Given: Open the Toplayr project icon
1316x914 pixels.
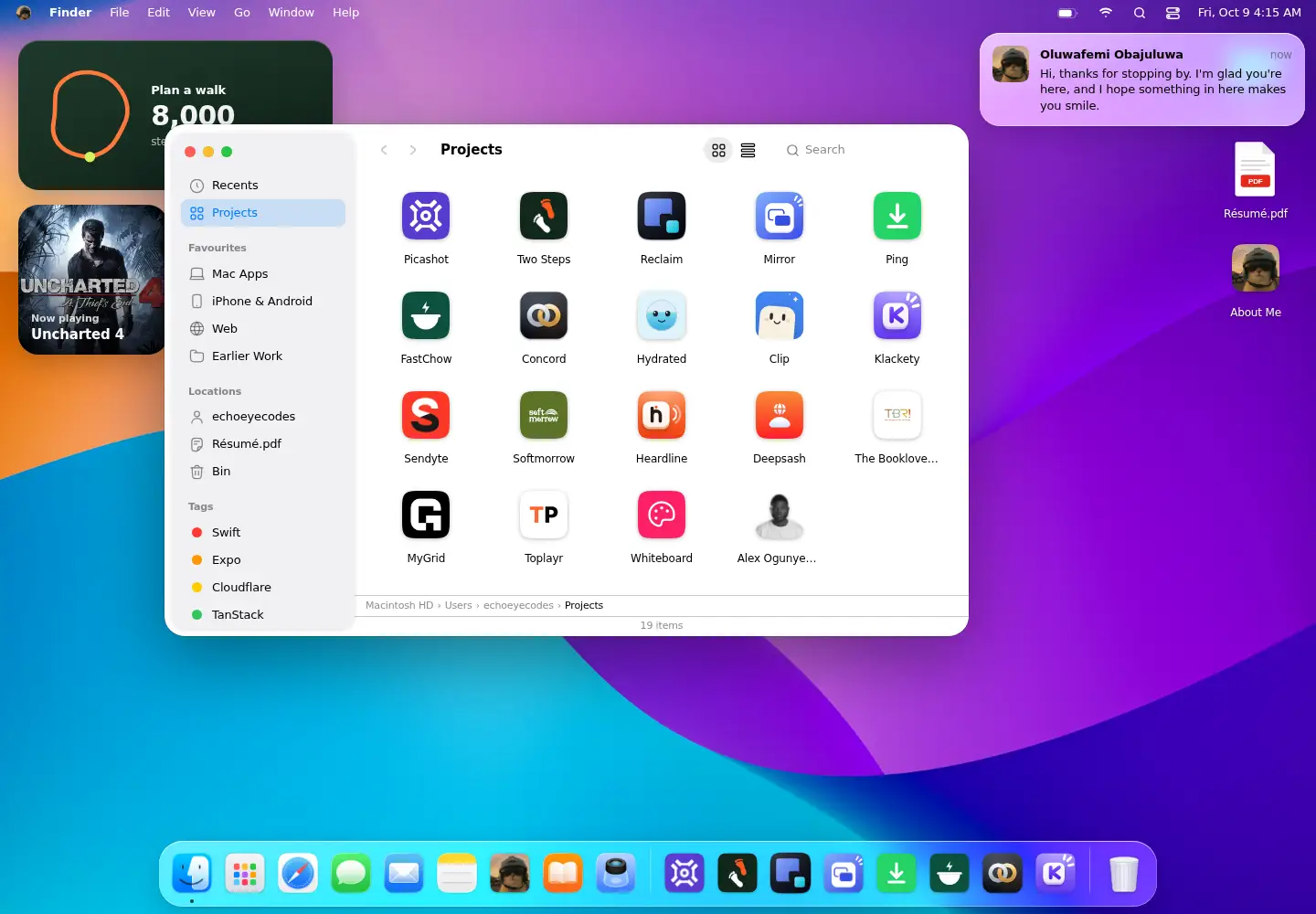Looking at the screenshot, I should coord(544,515).
